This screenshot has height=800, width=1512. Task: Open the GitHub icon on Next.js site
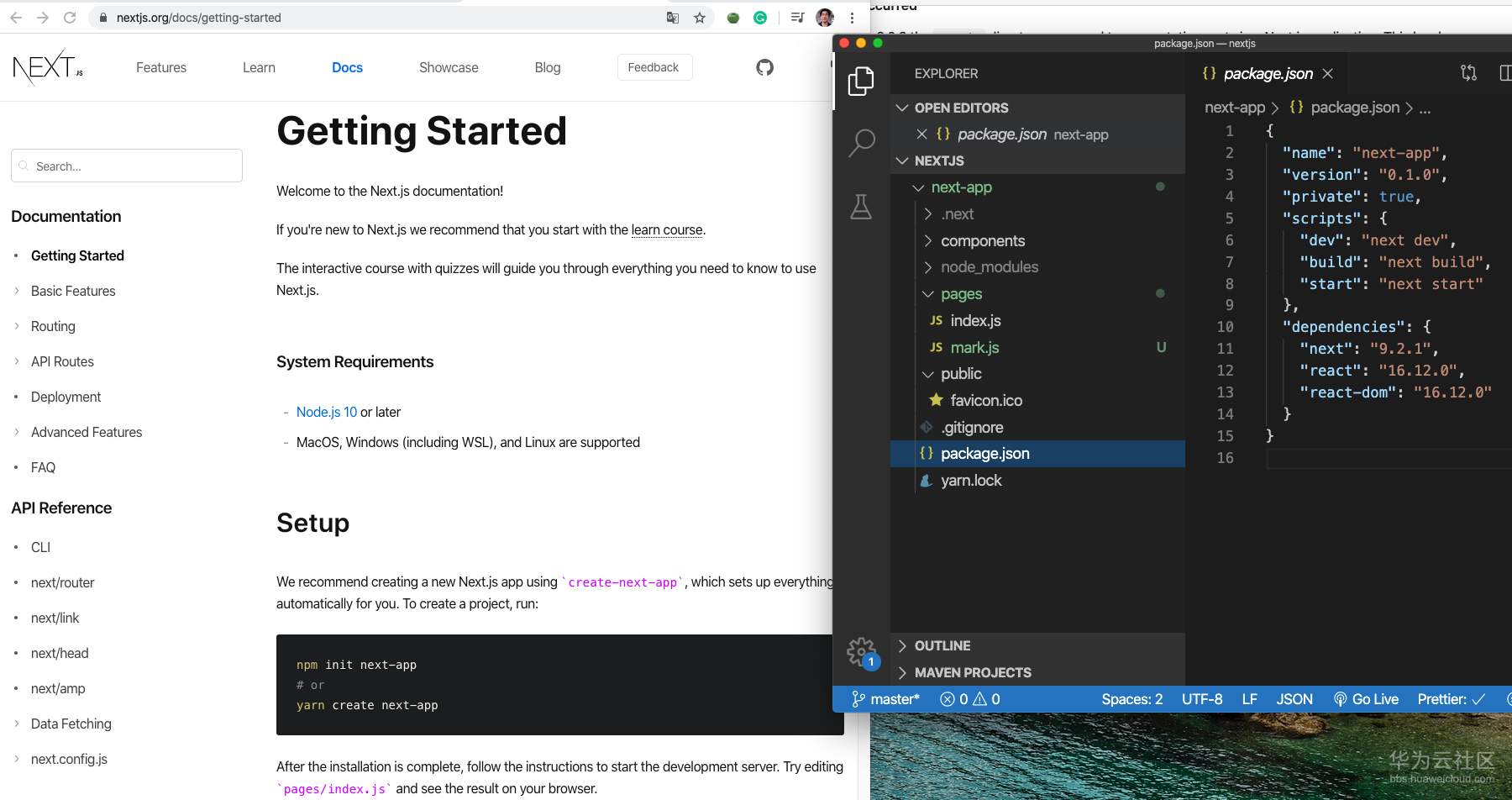[x=764, y=67]
